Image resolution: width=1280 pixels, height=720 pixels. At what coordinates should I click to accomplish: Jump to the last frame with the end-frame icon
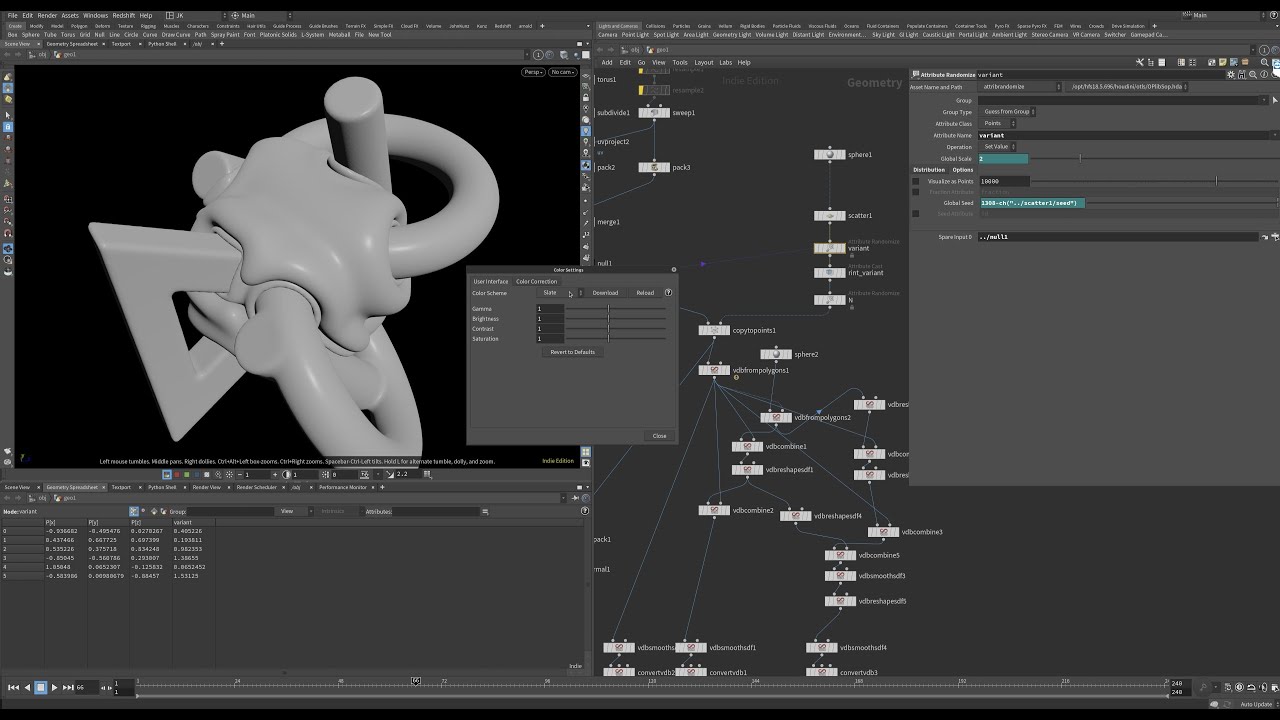click(70, 687)
